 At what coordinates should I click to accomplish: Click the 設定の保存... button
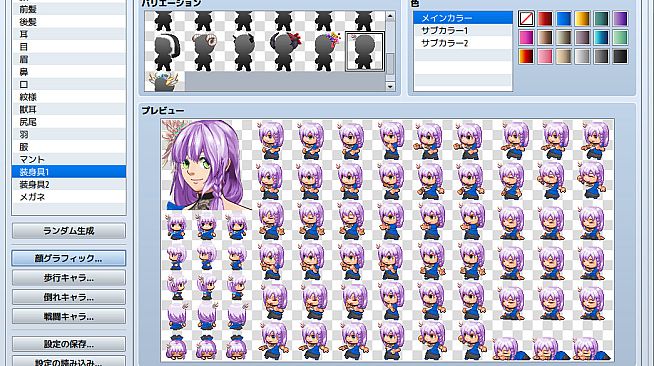click(x=69, y=344)
